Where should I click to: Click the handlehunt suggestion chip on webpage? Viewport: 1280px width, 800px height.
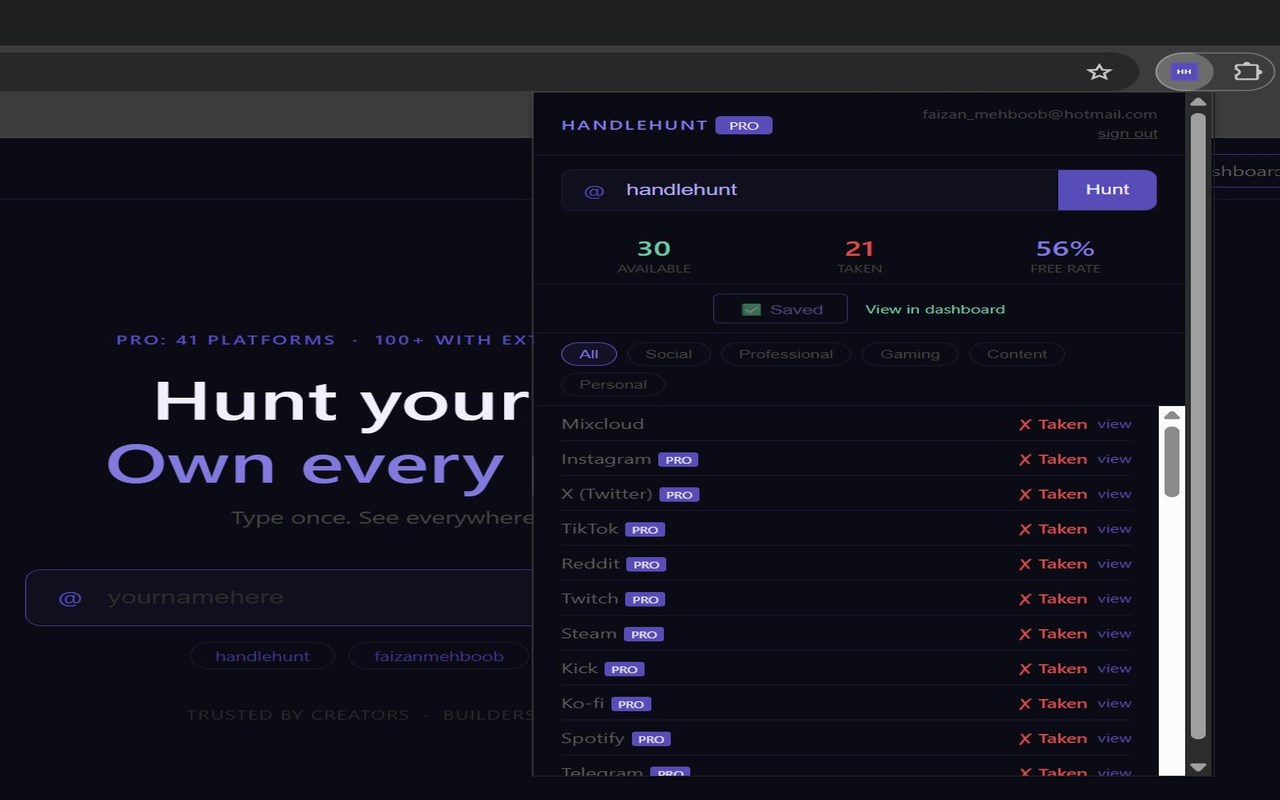click(262, 656)
